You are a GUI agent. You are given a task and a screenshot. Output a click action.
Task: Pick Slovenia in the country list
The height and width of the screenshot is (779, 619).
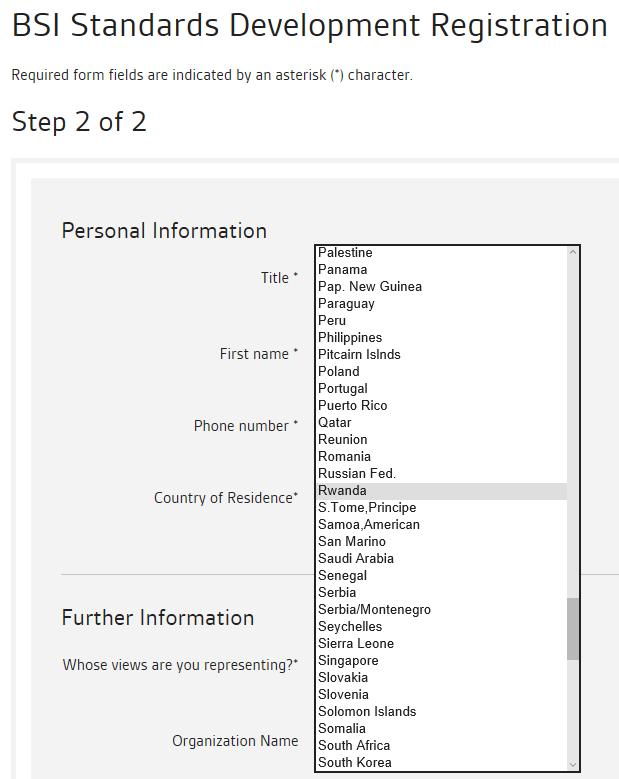coord(343,695)
